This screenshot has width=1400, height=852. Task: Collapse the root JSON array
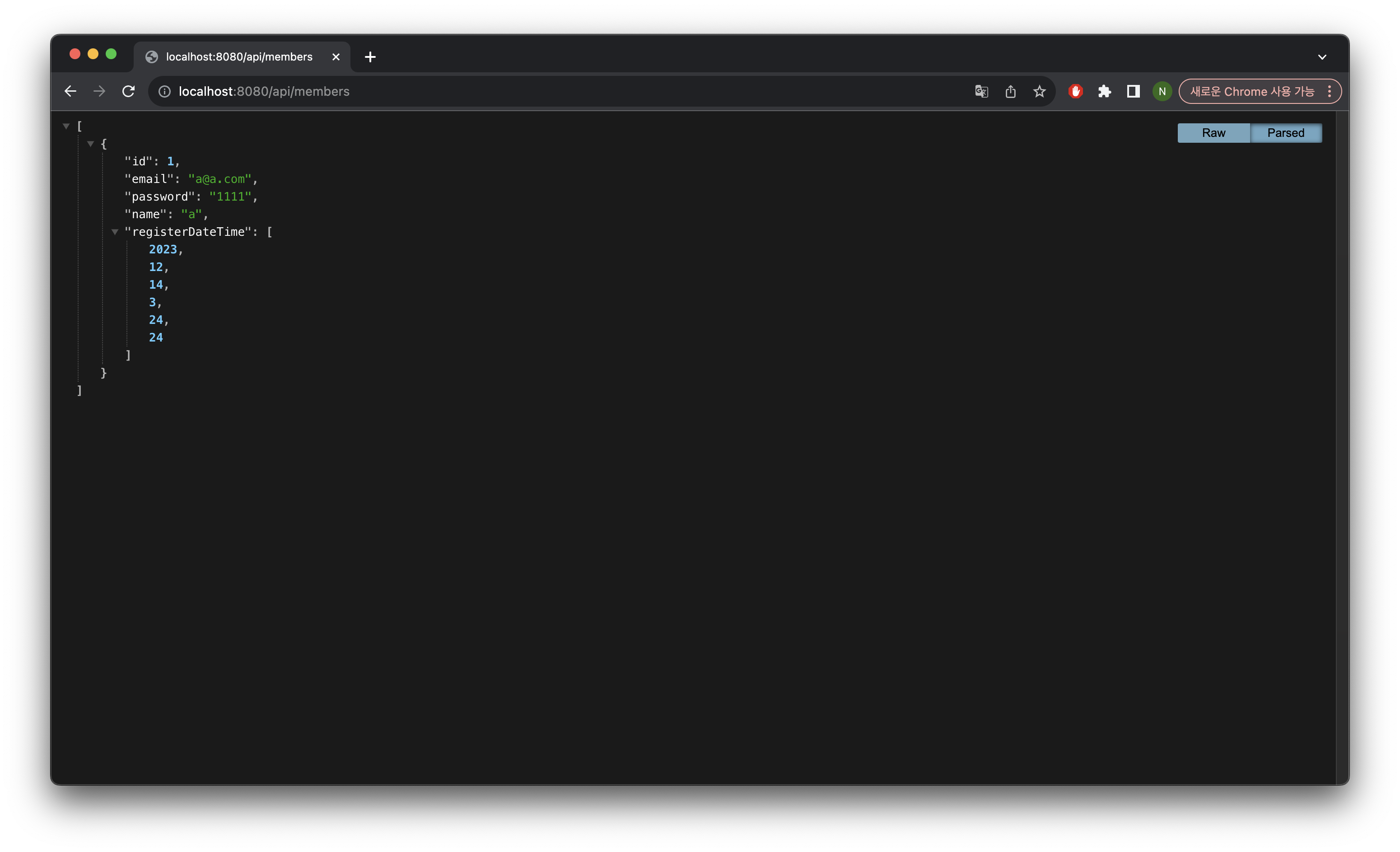coord(66,126)
